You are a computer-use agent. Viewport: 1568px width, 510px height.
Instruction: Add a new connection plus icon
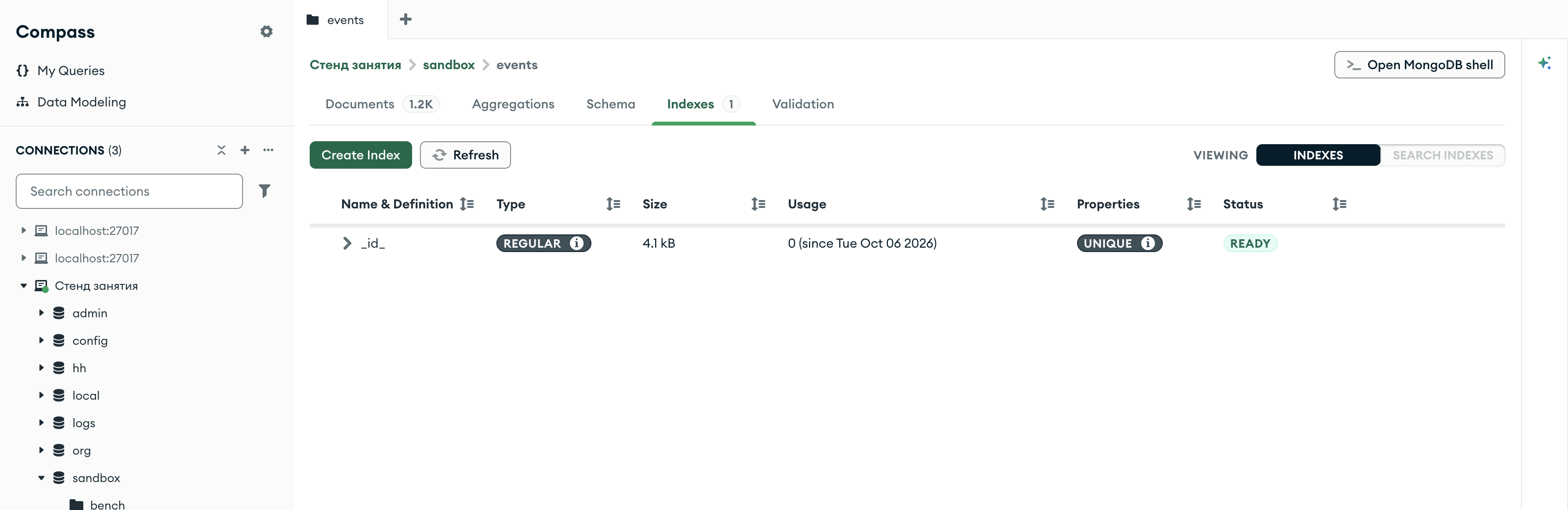245,150
